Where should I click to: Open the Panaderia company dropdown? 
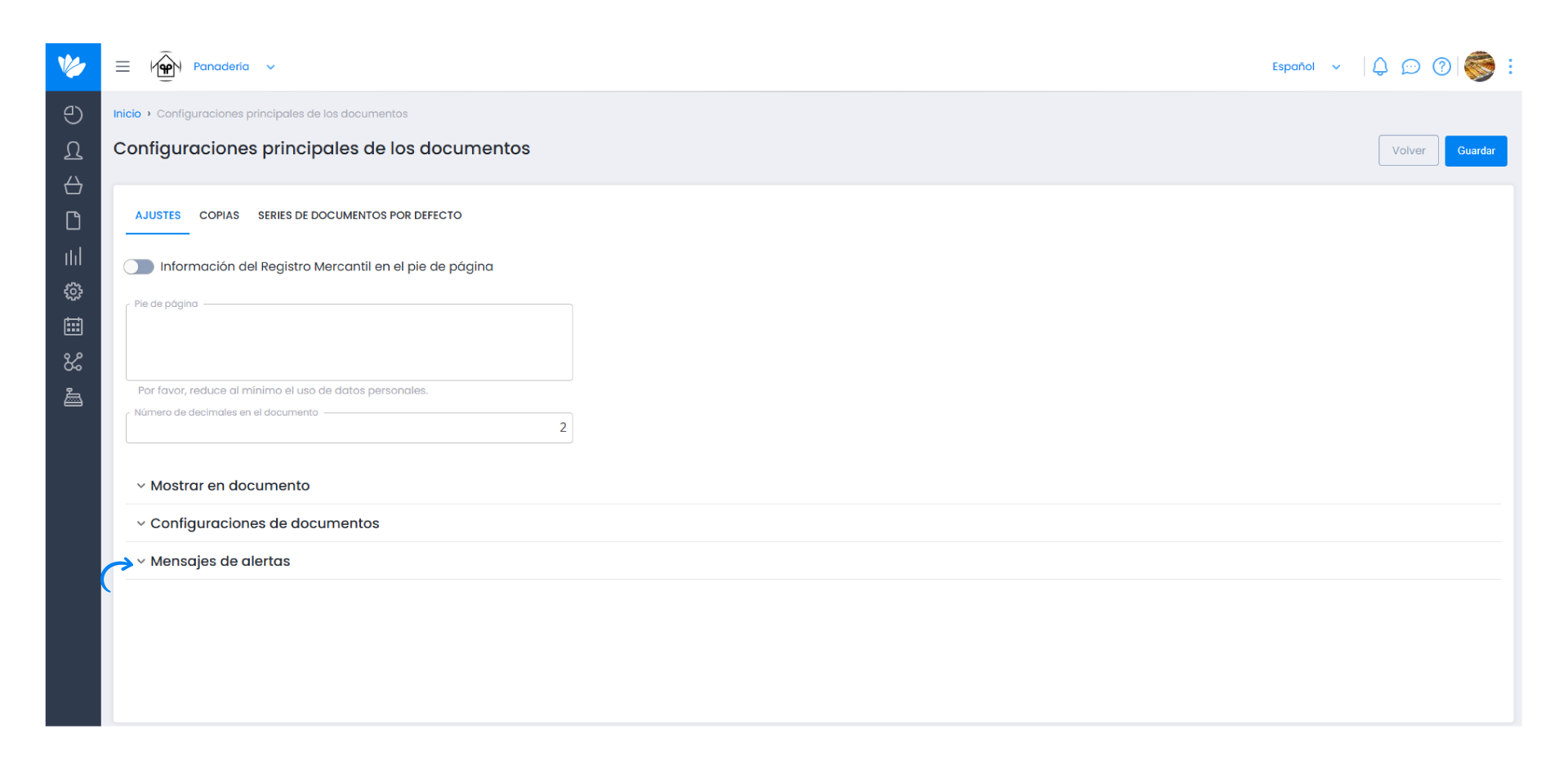tap(234, 67)
